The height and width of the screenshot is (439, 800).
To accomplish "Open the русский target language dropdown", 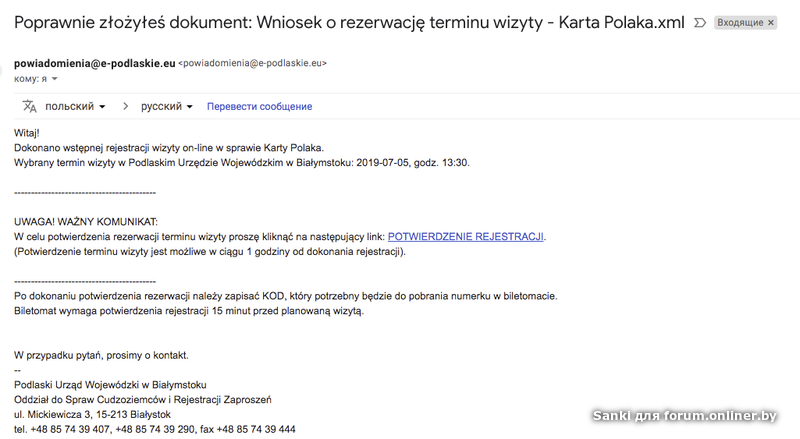I will (167, 106).
